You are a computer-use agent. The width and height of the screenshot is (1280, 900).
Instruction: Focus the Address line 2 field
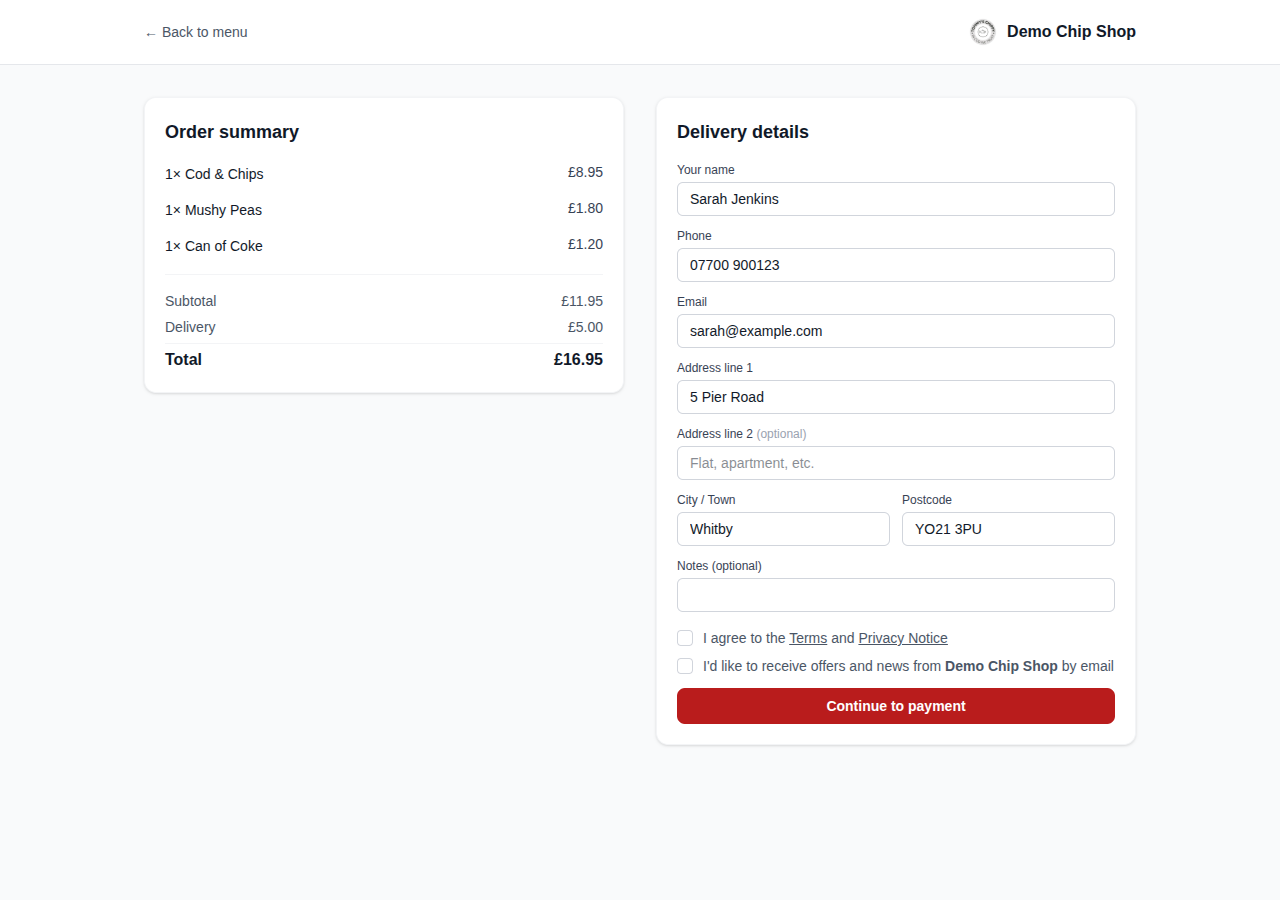pos(896,463)
